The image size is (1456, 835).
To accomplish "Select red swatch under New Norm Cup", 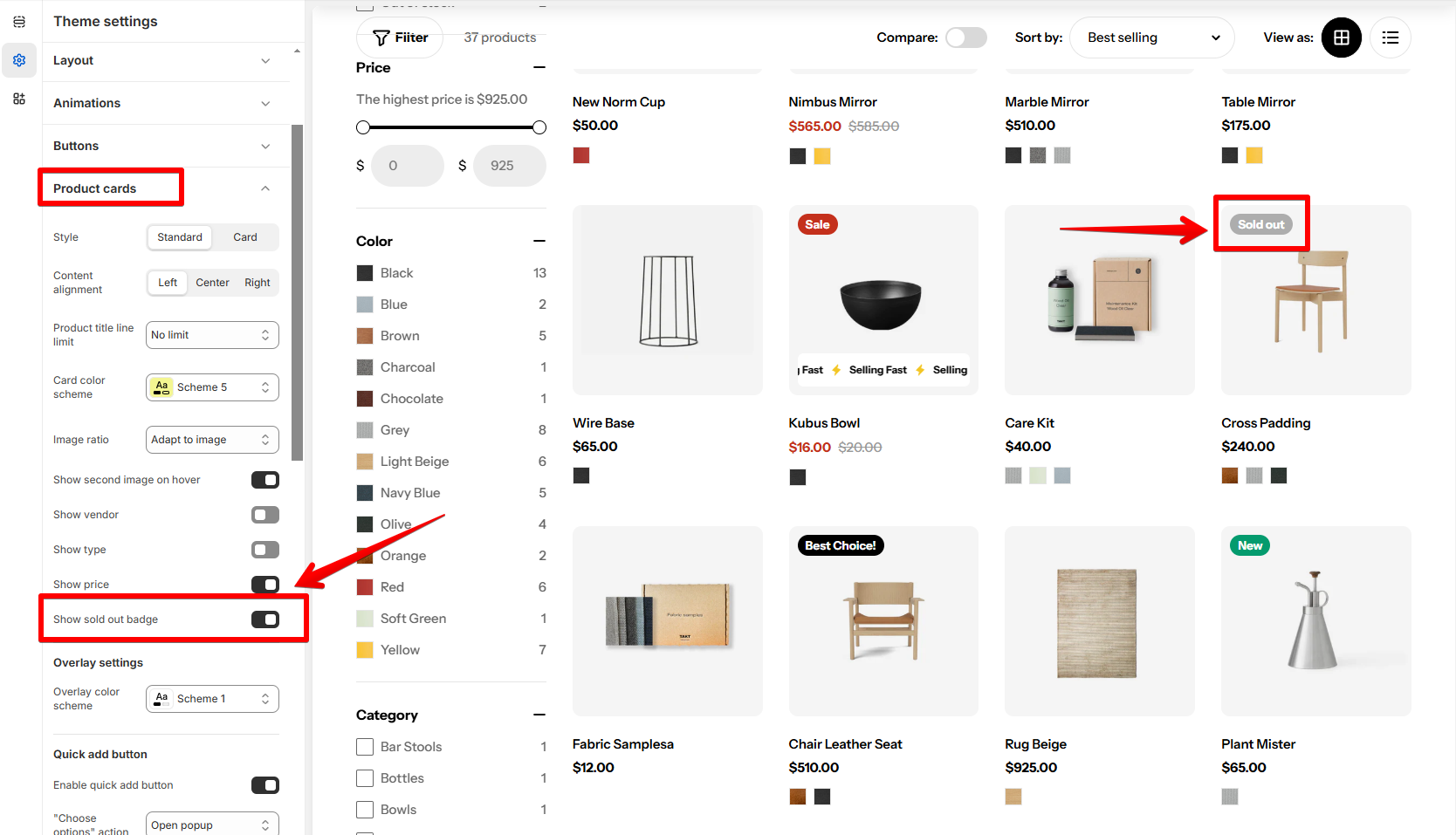I will (x=581, y=155).
